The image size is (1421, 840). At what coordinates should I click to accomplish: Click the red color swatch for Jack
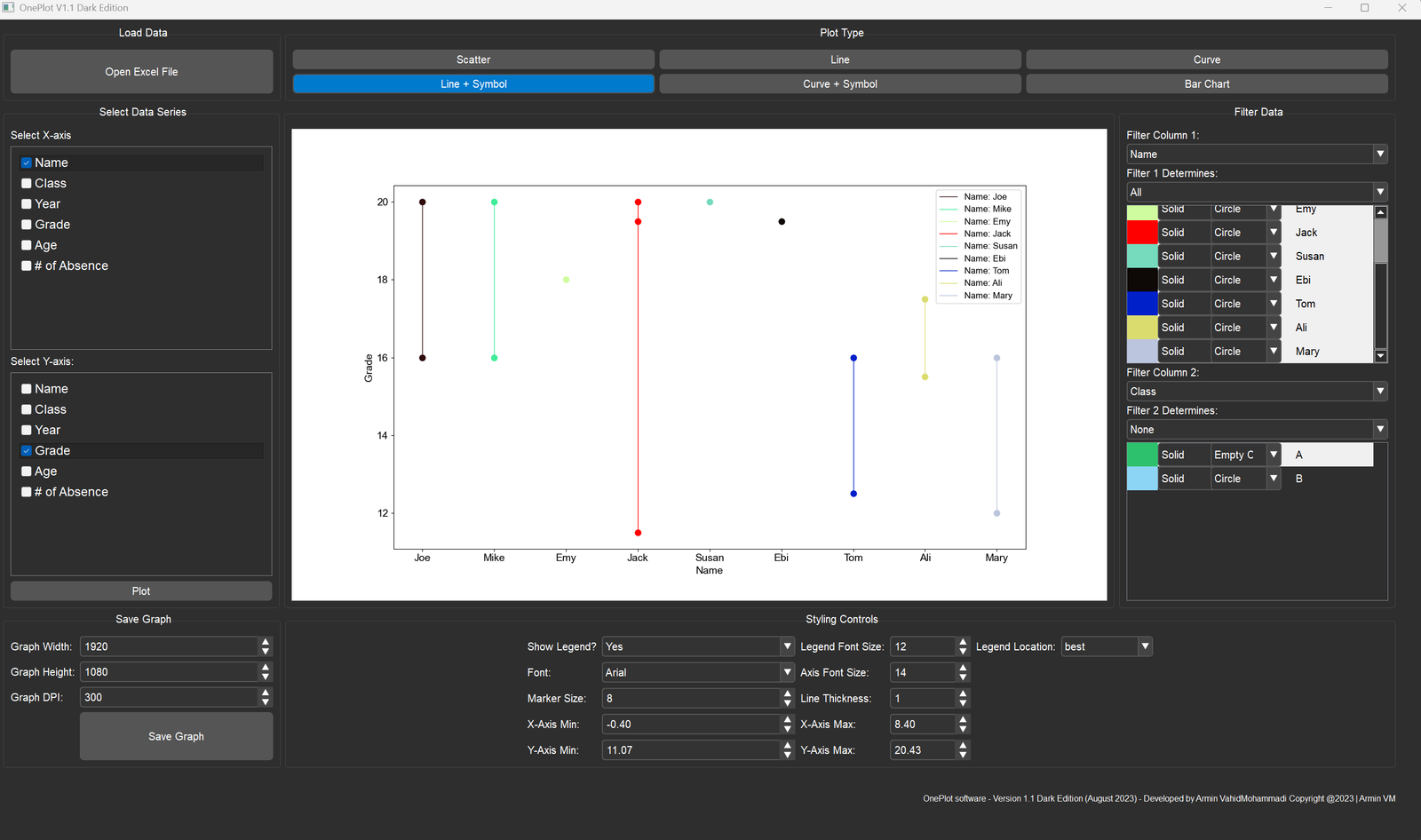pos(1141,233)
